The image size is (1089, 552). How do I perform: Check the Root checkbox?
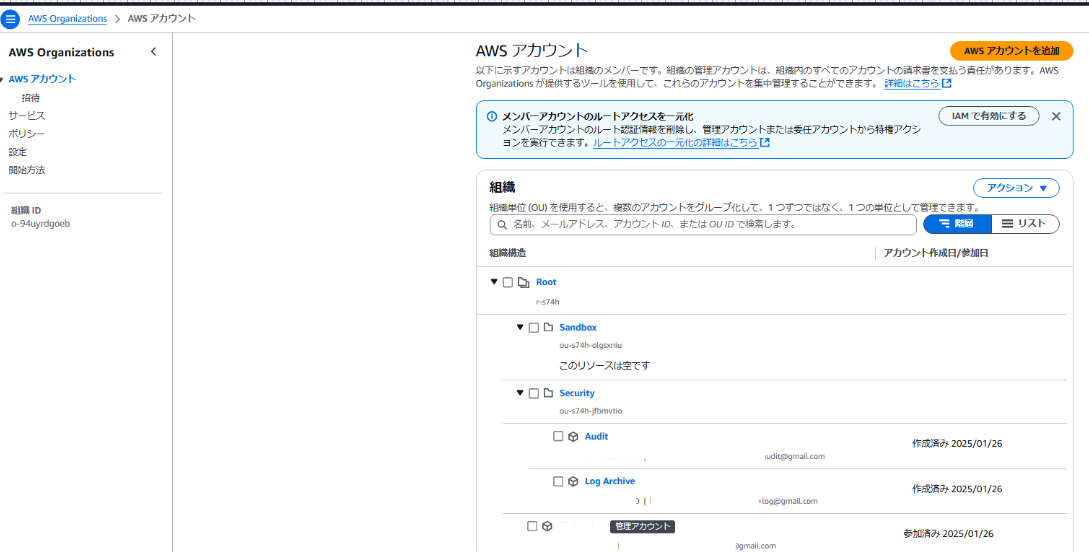tap(508, 282)
